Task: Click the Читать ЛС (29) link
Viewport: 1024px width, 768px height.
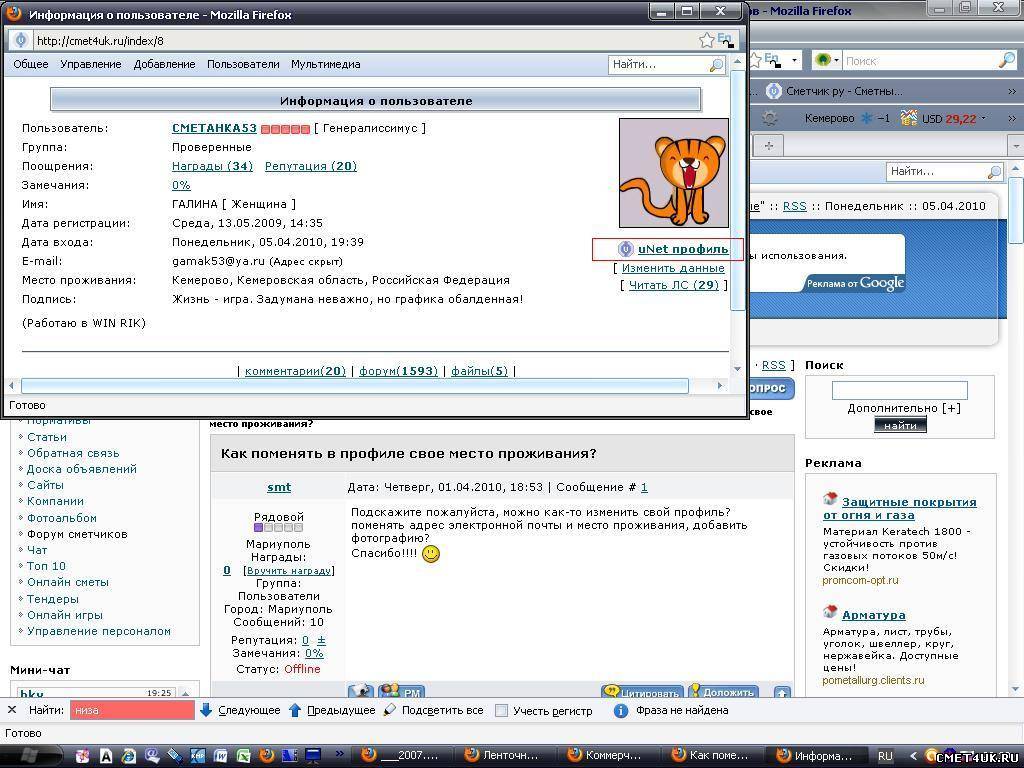Action: (673, 285)
